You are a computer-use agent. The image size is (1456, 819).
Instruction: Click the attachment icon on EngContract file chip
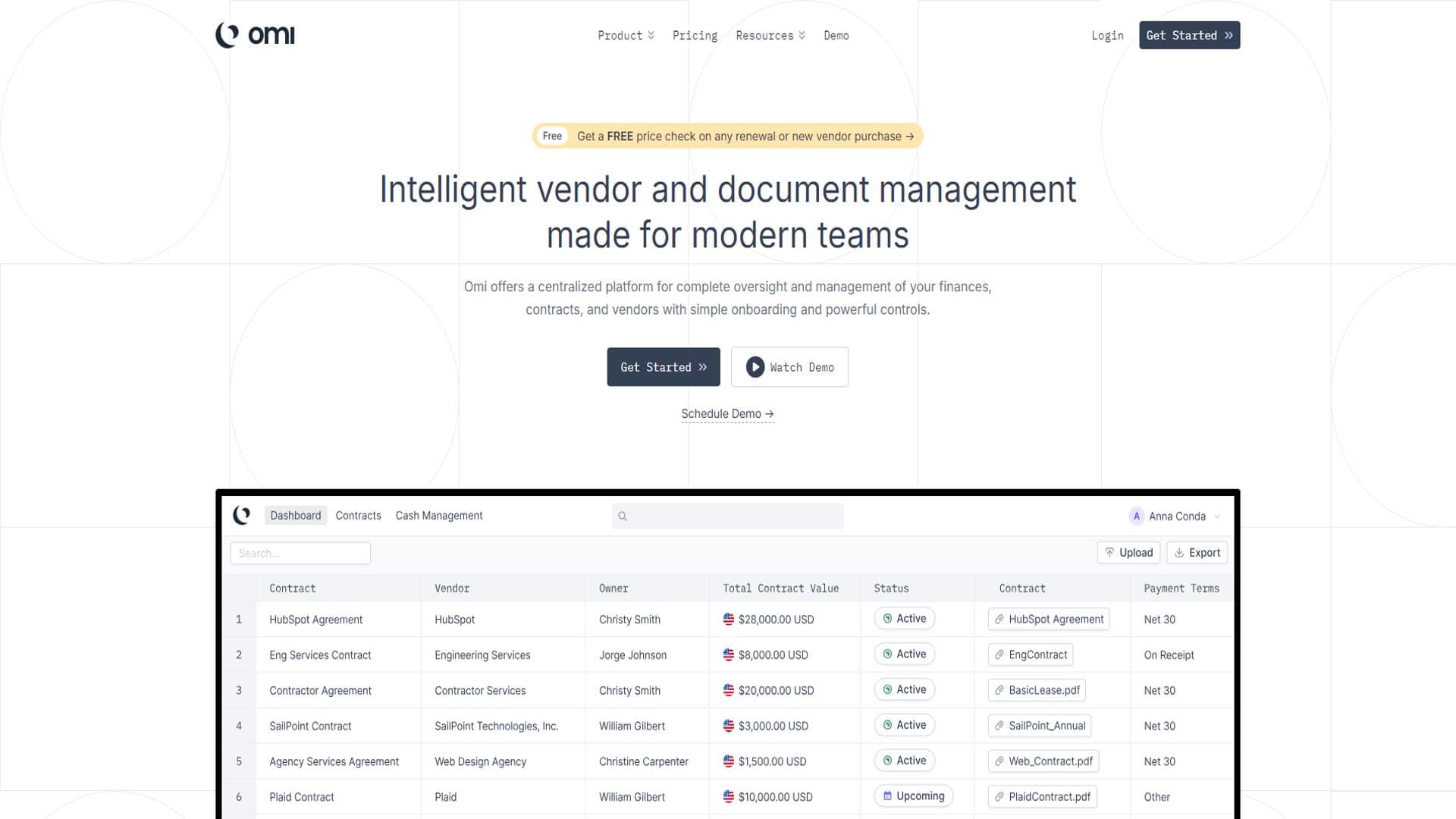pyautogui.click(x=999, y=654)
